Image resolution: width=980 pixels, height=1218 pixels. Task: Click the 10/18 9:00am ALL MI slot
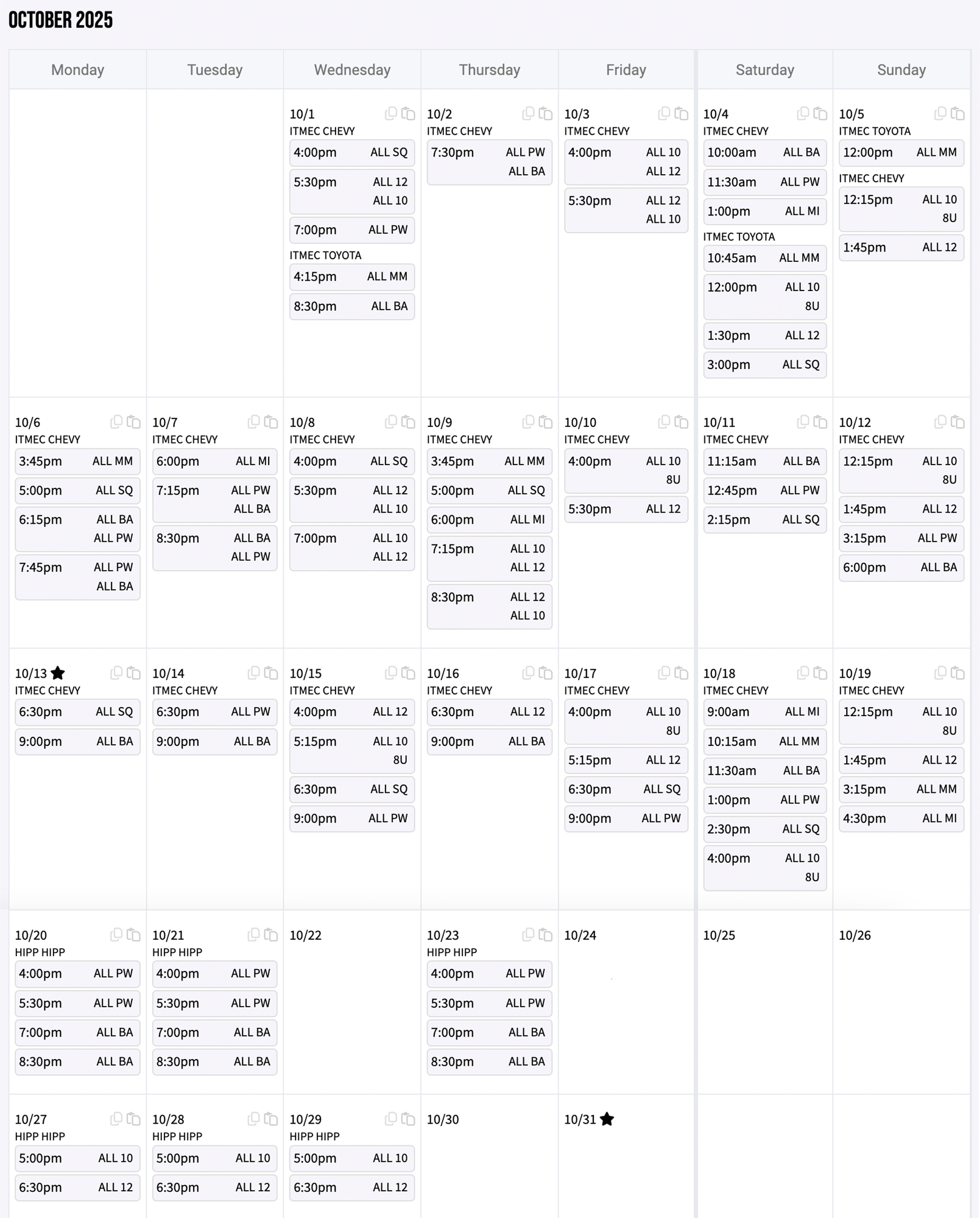tap(764, 711)
